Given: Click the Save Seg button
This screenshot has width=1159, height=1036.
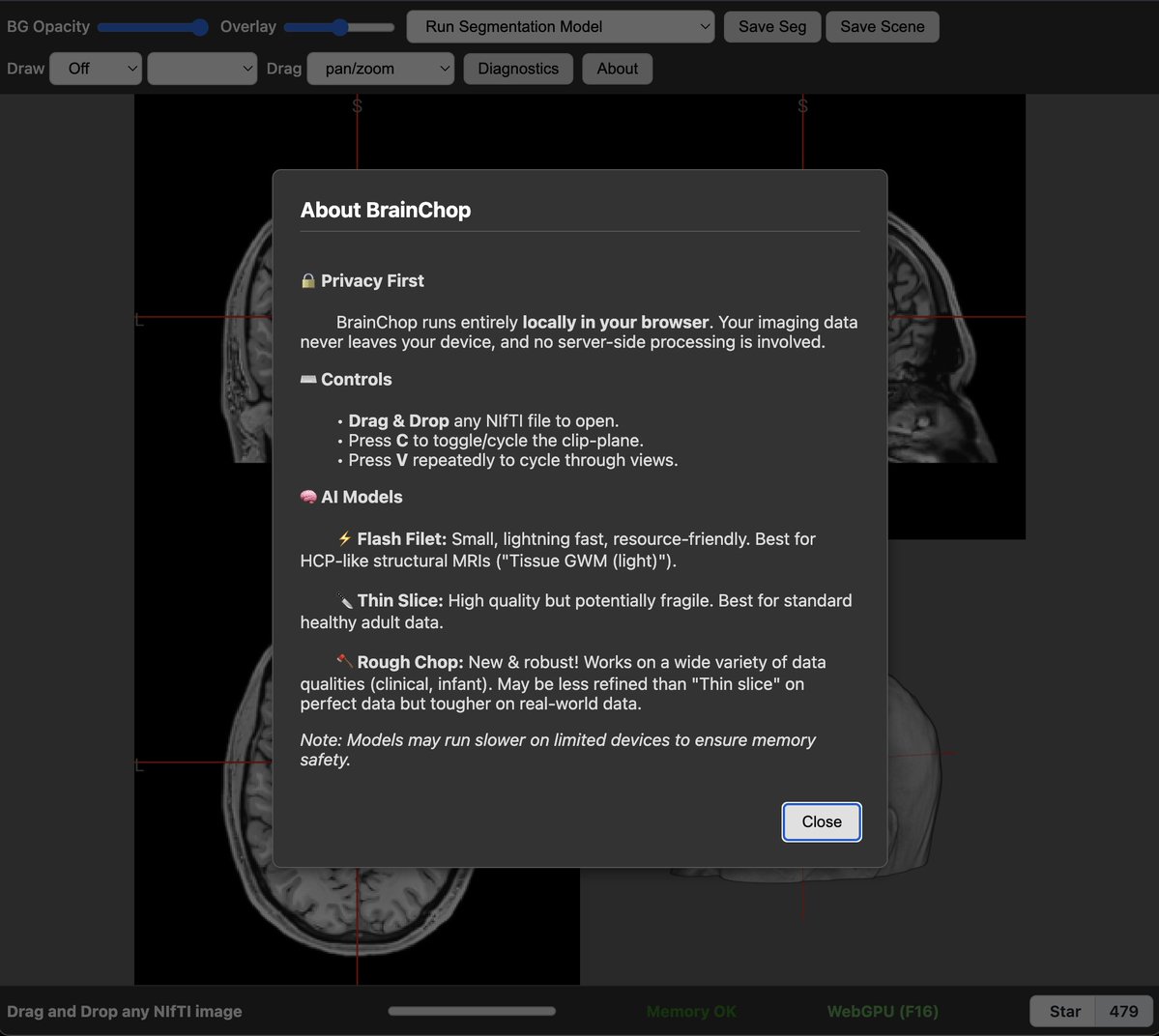Looking at the screenshot, I should (771, 26).
